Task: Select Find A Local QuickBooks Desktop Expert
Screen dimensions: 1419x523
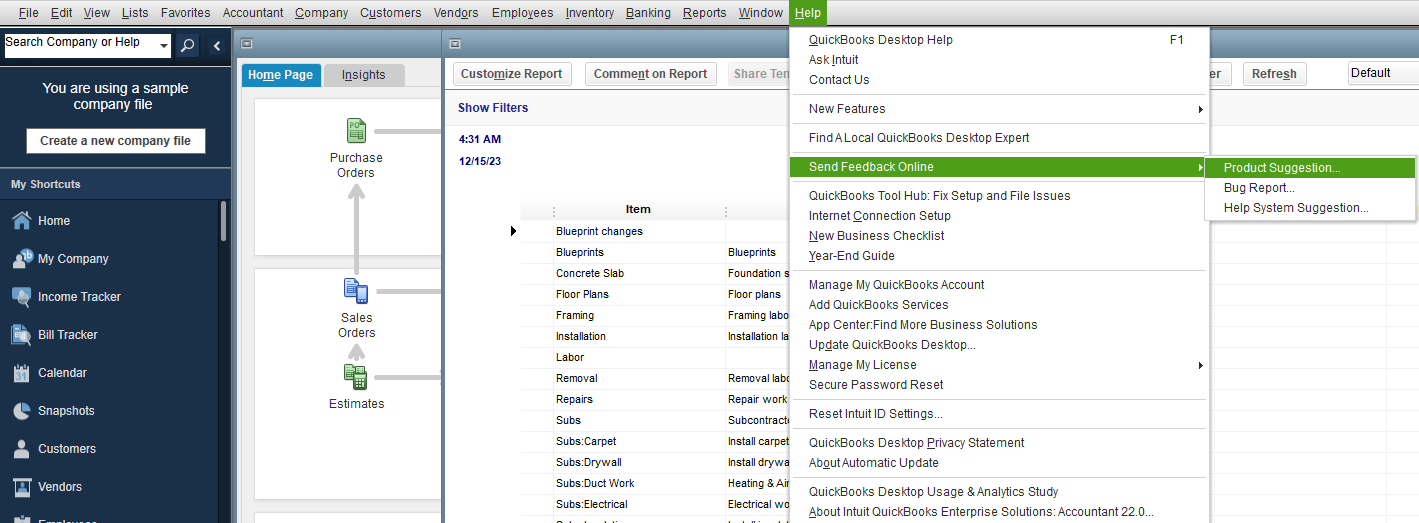Action: (x=999, y=138)
